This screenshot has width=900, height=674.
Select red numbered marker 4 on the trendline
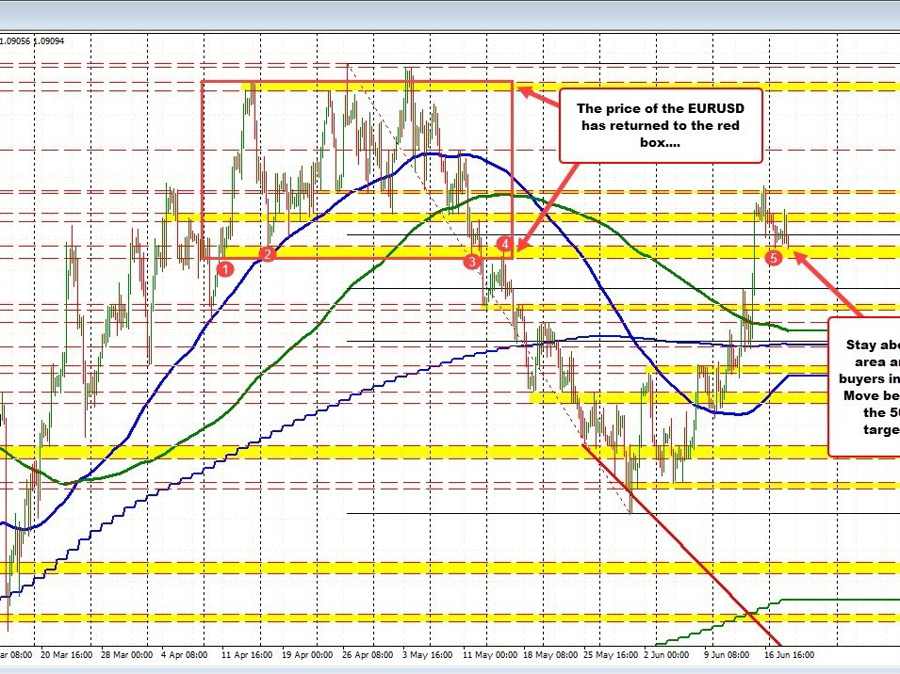504,243
